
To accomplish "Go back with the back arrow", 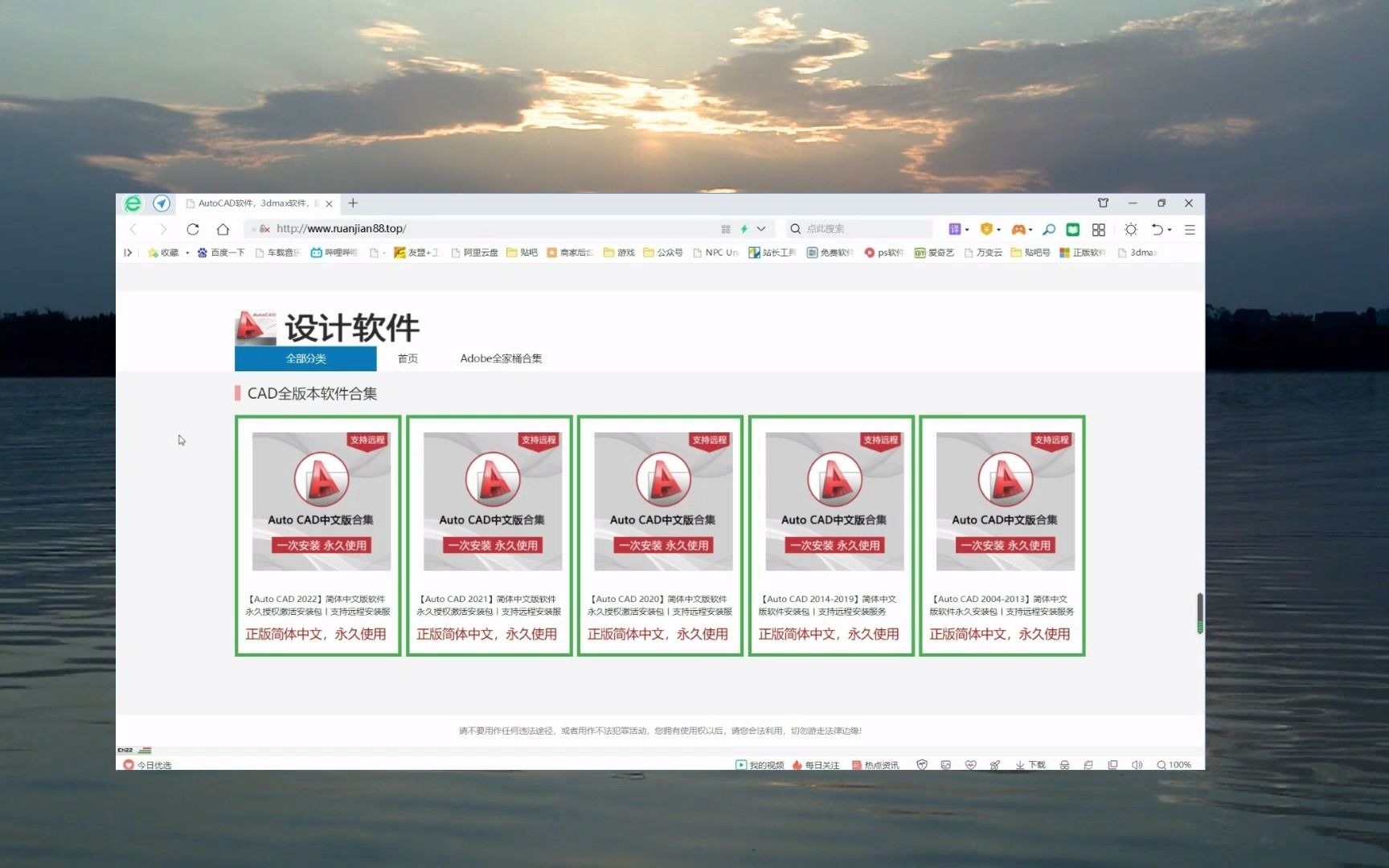I will pos(133,229).
